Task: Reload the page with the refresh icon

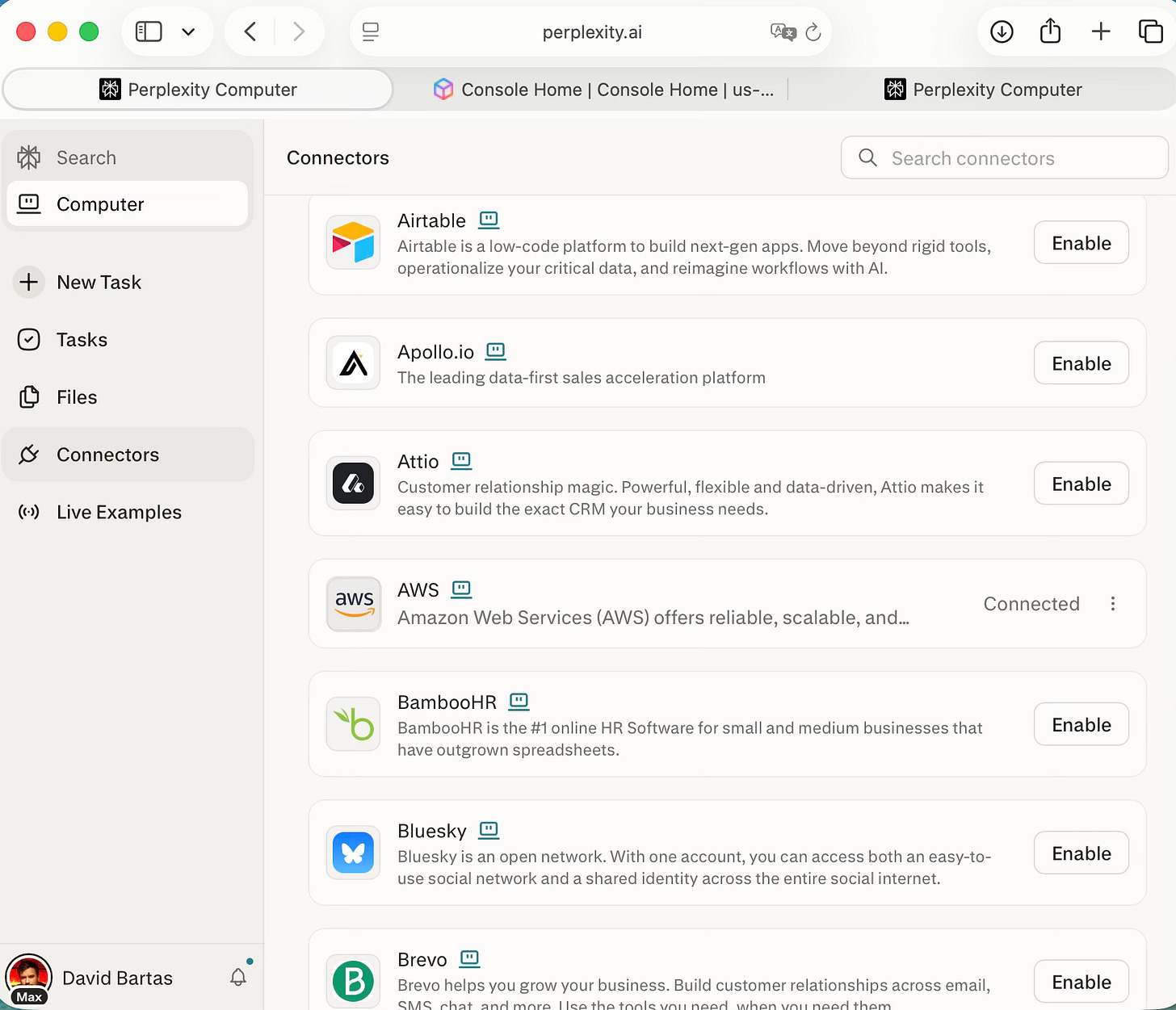Action: (x=813, y=32)
